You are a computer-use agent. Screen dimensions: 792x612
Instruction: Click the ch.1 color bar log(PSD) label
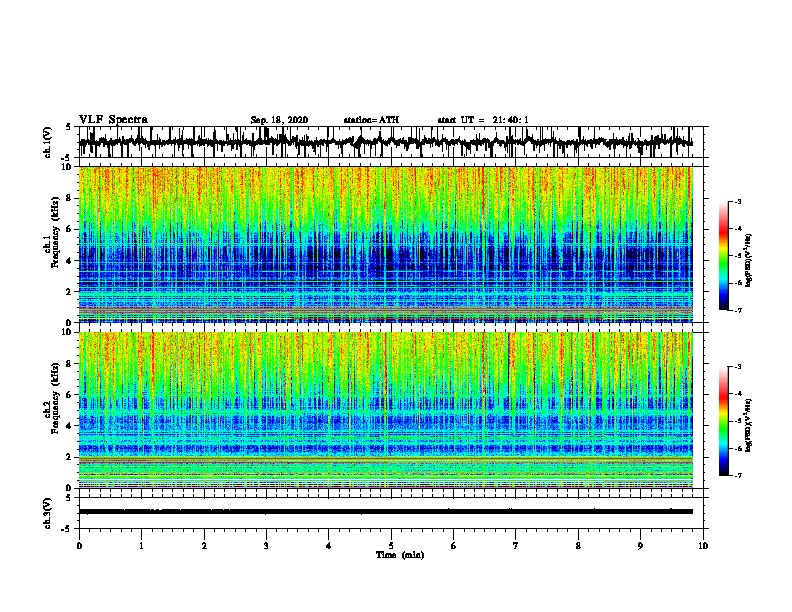[x=749, y=261]
